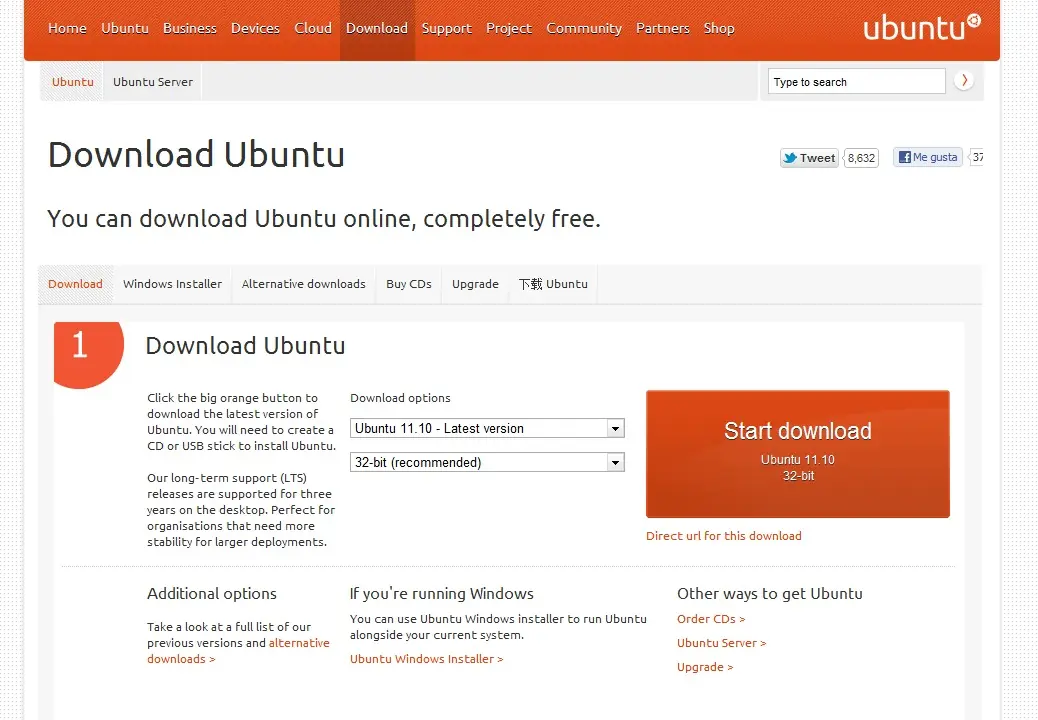
Task: Switch to the Upgrade tab
Action: coord(475,284)
